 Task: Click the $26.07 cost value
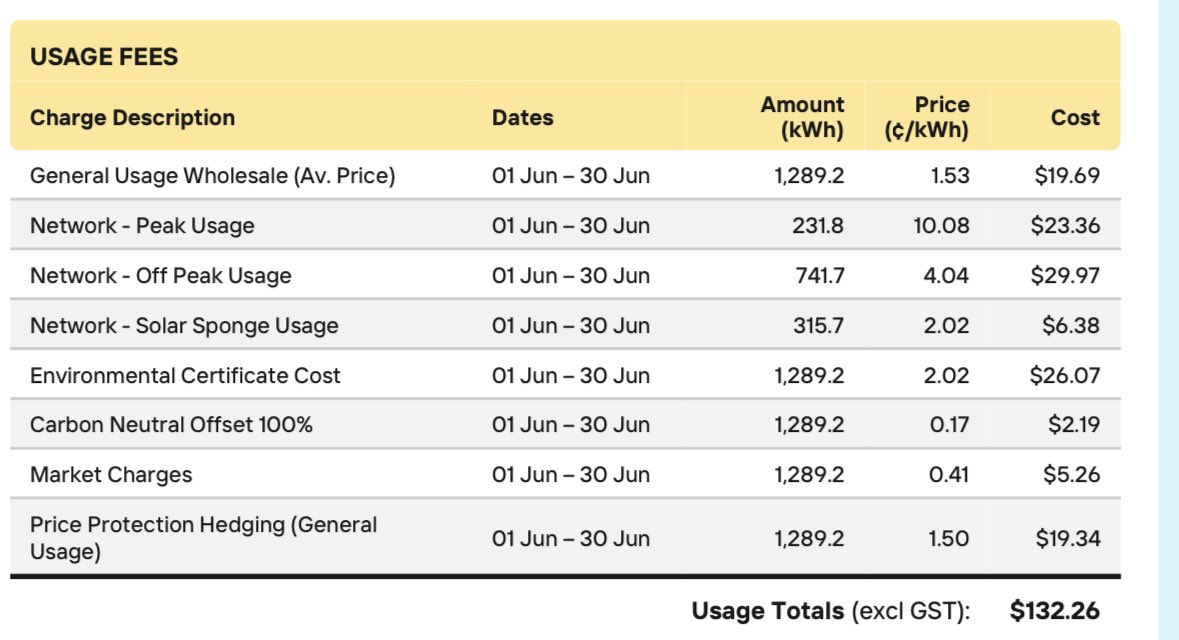pos(1065,375)
